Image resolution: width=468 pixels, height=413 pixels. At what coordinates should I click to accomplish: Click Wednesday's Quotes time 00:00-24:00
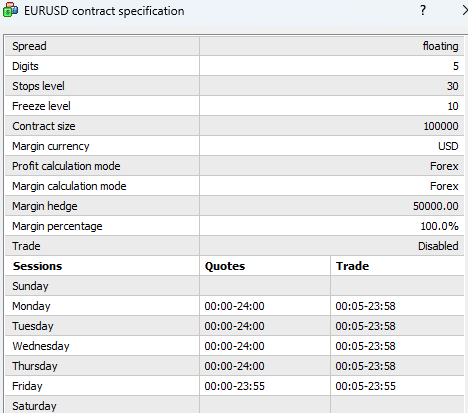[234, 346]
